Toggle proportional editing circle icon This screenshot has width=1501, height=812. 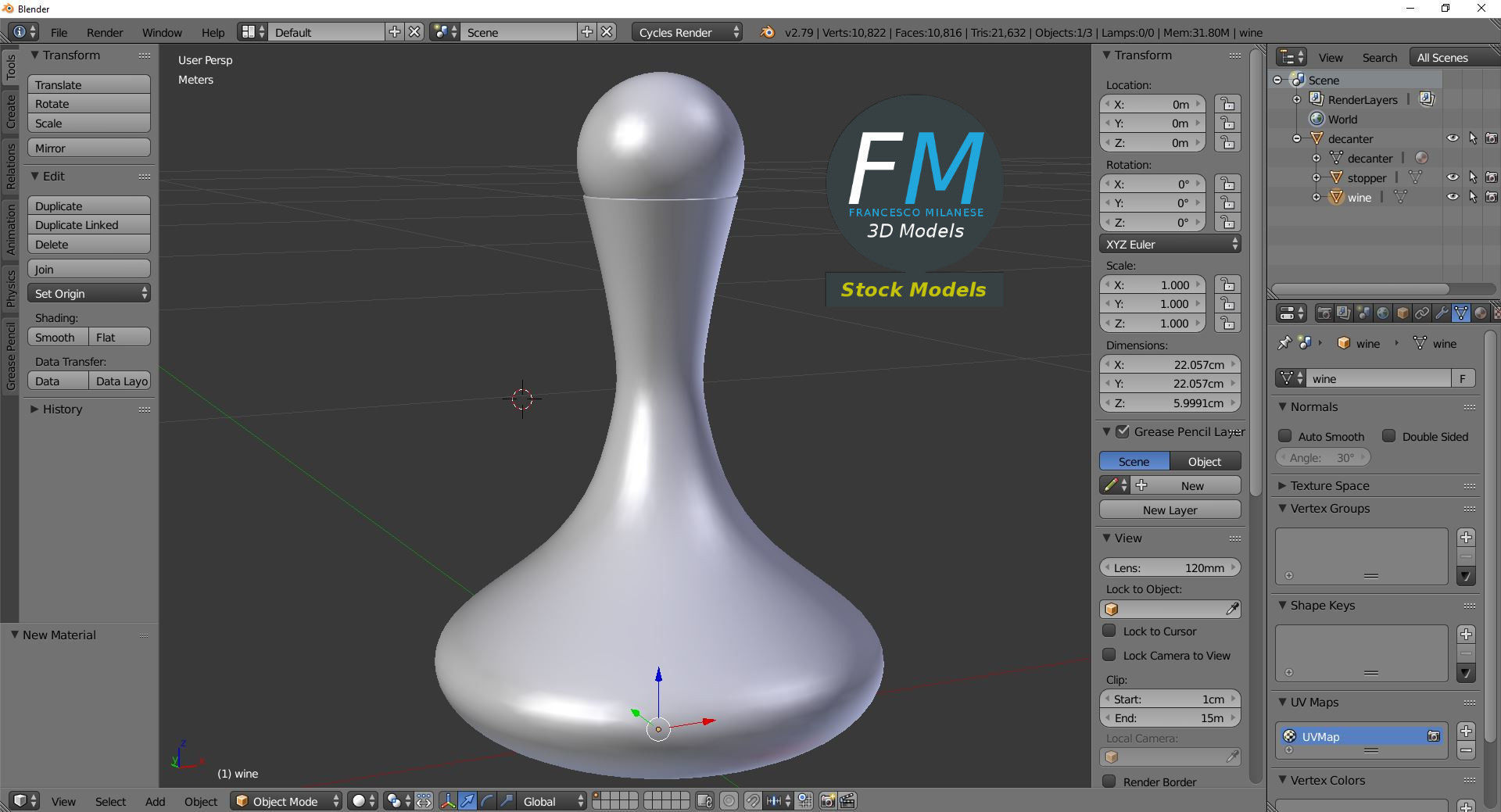point(729,801)
